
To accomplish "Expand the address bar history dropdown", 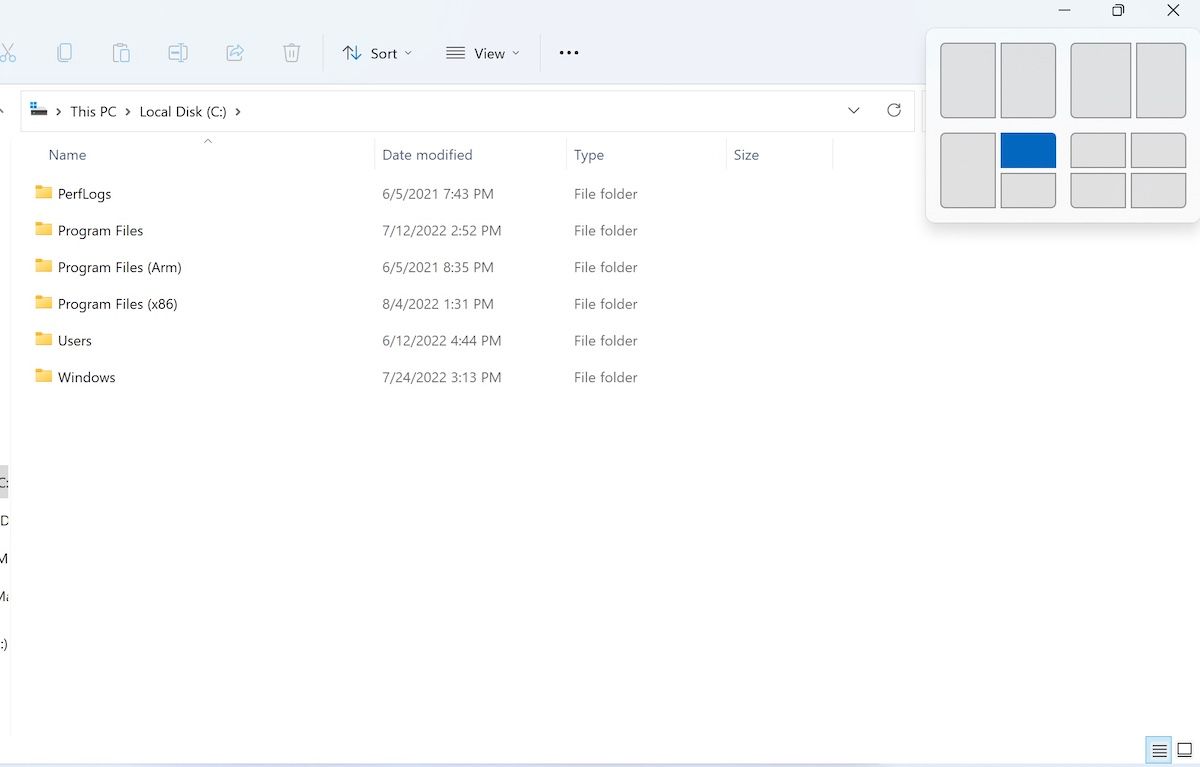I will (853, 111).
